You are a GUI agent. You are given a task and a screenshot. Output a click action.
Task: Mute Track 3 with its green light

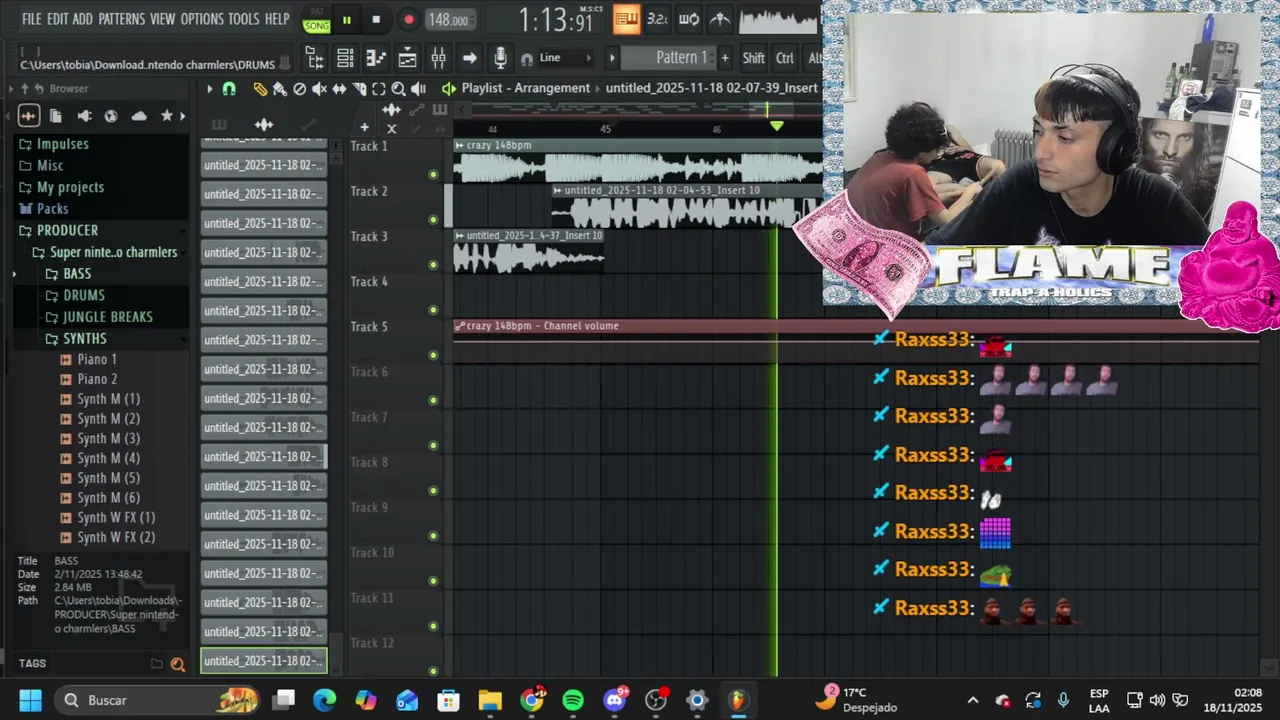point(433,265)
